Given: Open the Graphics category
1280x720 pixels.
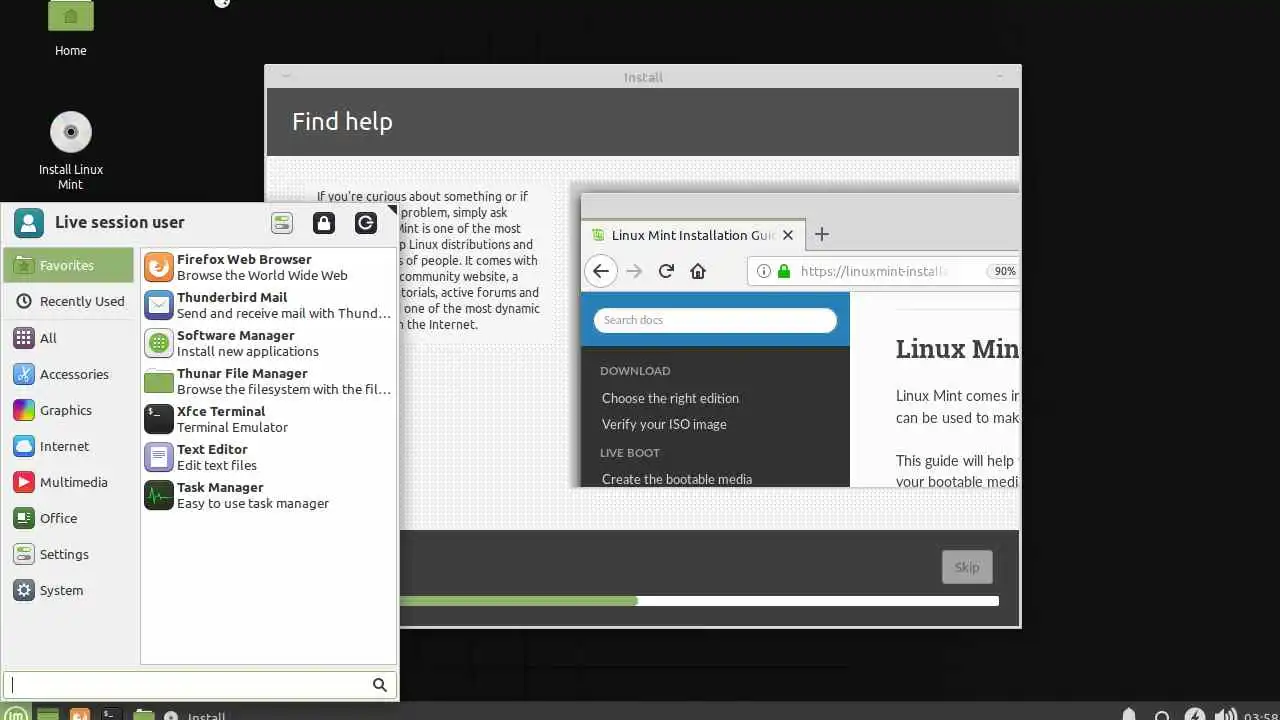Looking at the screenshot, I should point(68,410).
